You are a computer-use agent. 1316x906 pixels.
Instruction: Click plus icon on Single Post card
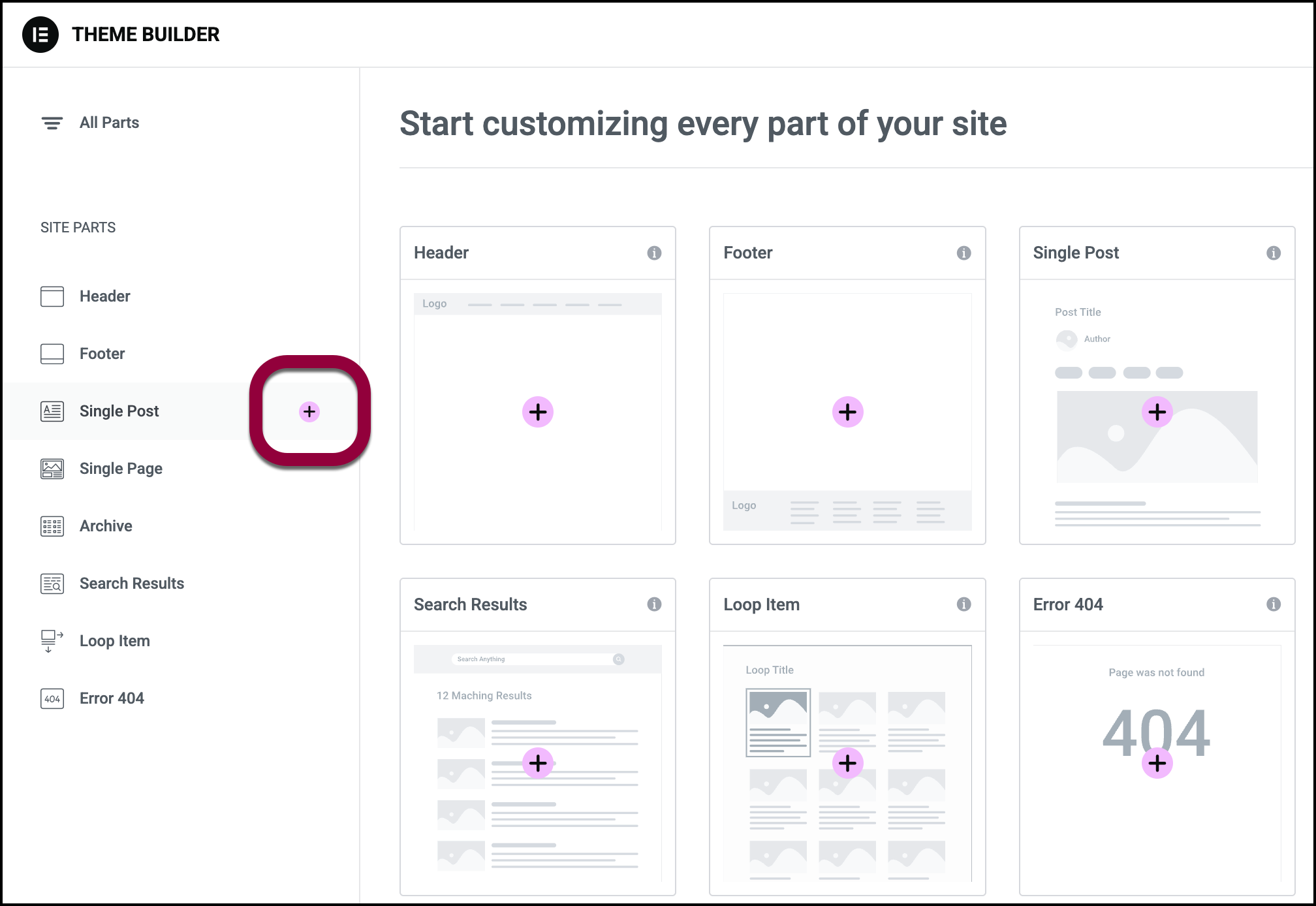(1157, 412)
